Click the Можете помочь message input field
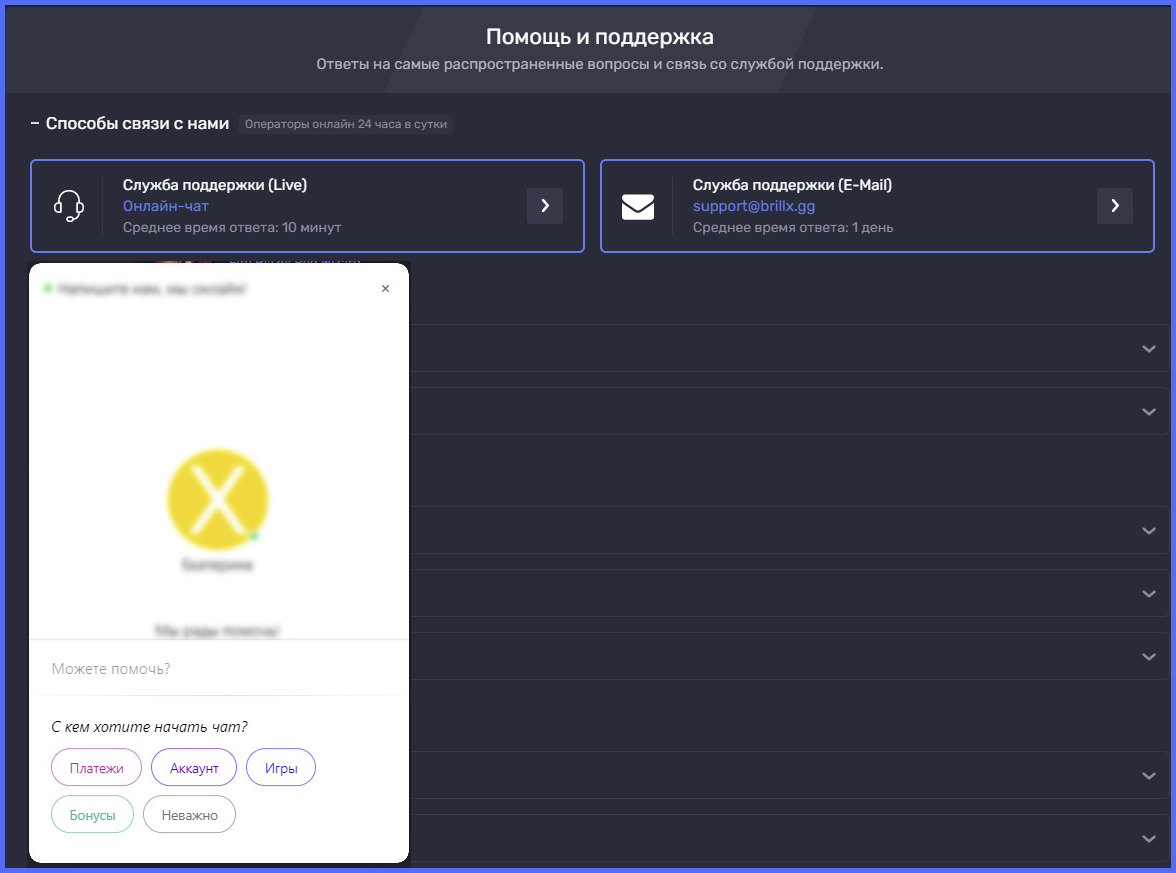Image resolution: width=1176 pixels, height=873 pixels. tap(200, 668)
